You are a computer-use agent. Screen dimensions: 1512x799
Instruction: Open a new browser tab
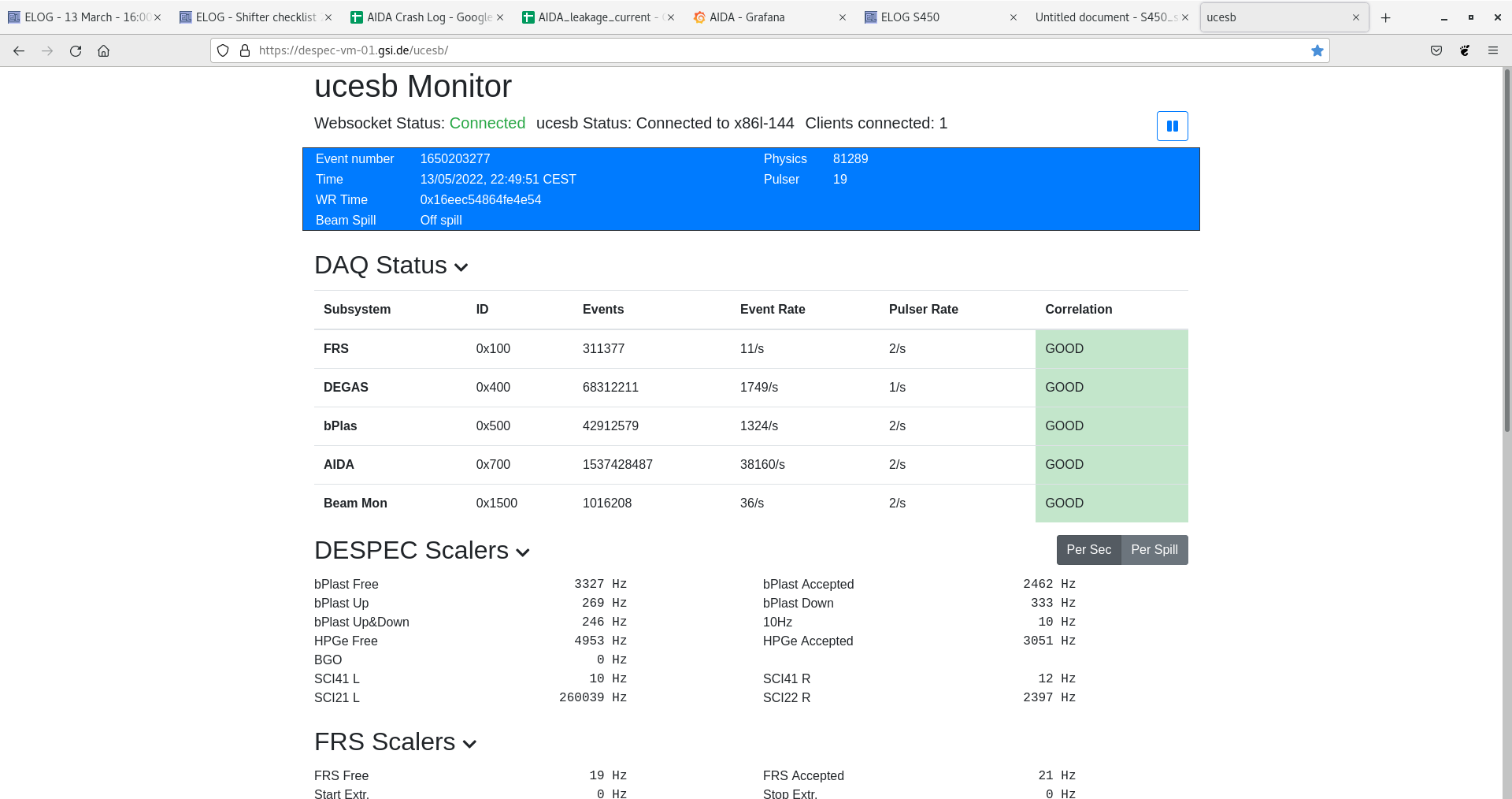1386,17
